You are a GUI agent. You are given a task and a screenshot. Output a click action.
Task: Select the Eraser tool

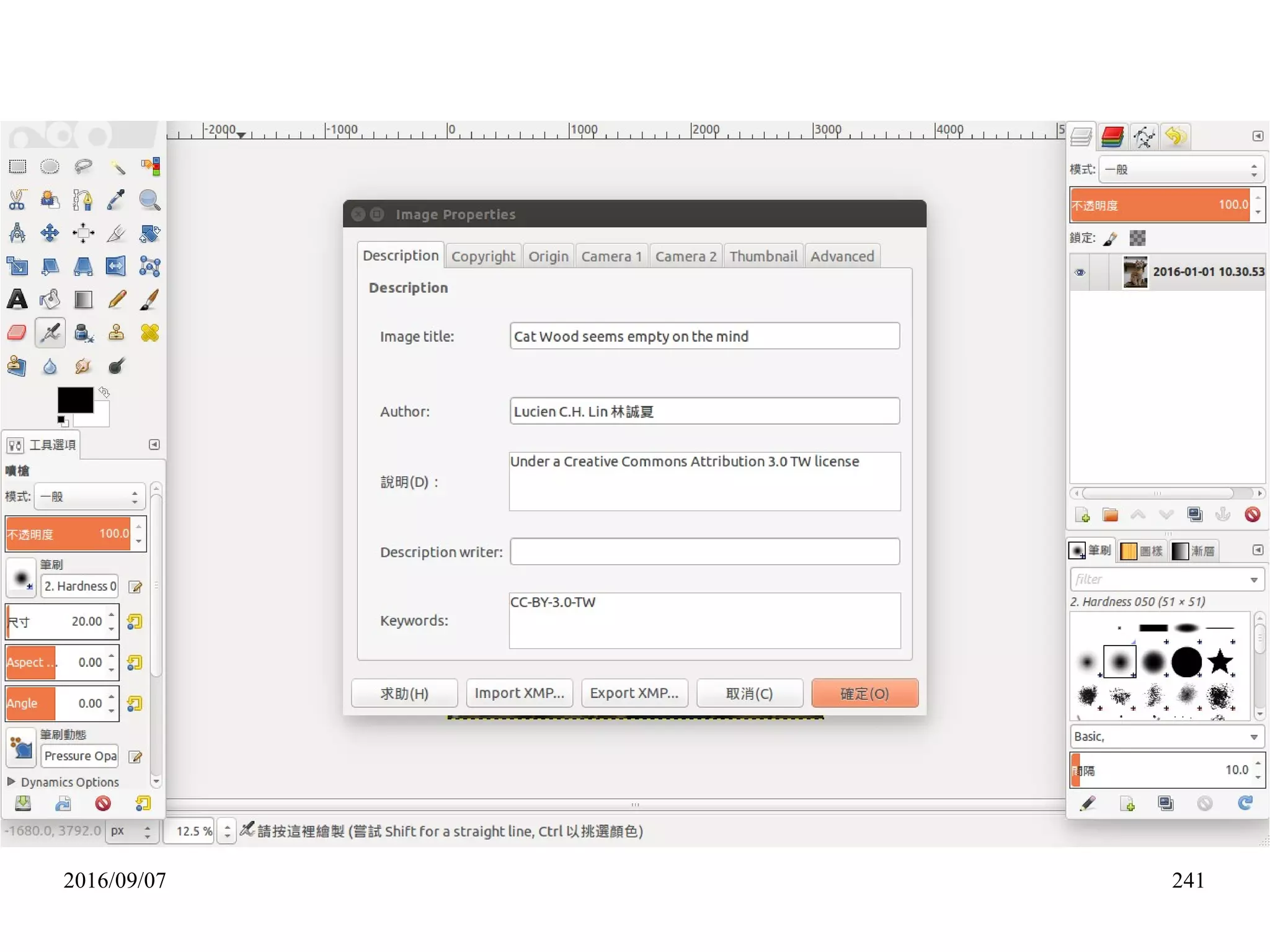[x=17, y=333]
